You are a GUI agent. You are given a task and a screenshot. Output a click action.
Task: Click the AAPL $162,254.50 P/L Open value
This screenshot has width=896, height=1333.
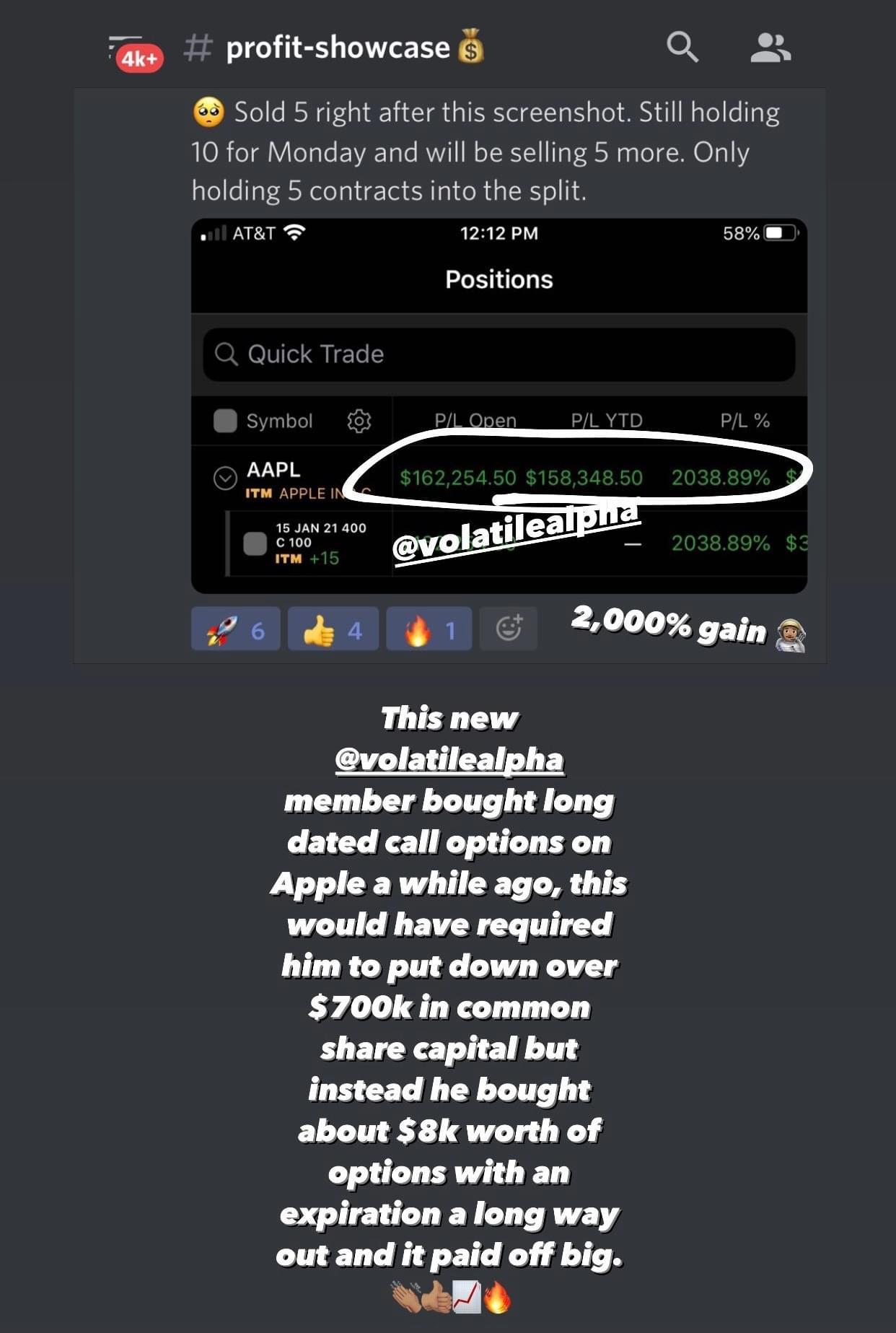[458, 478]
